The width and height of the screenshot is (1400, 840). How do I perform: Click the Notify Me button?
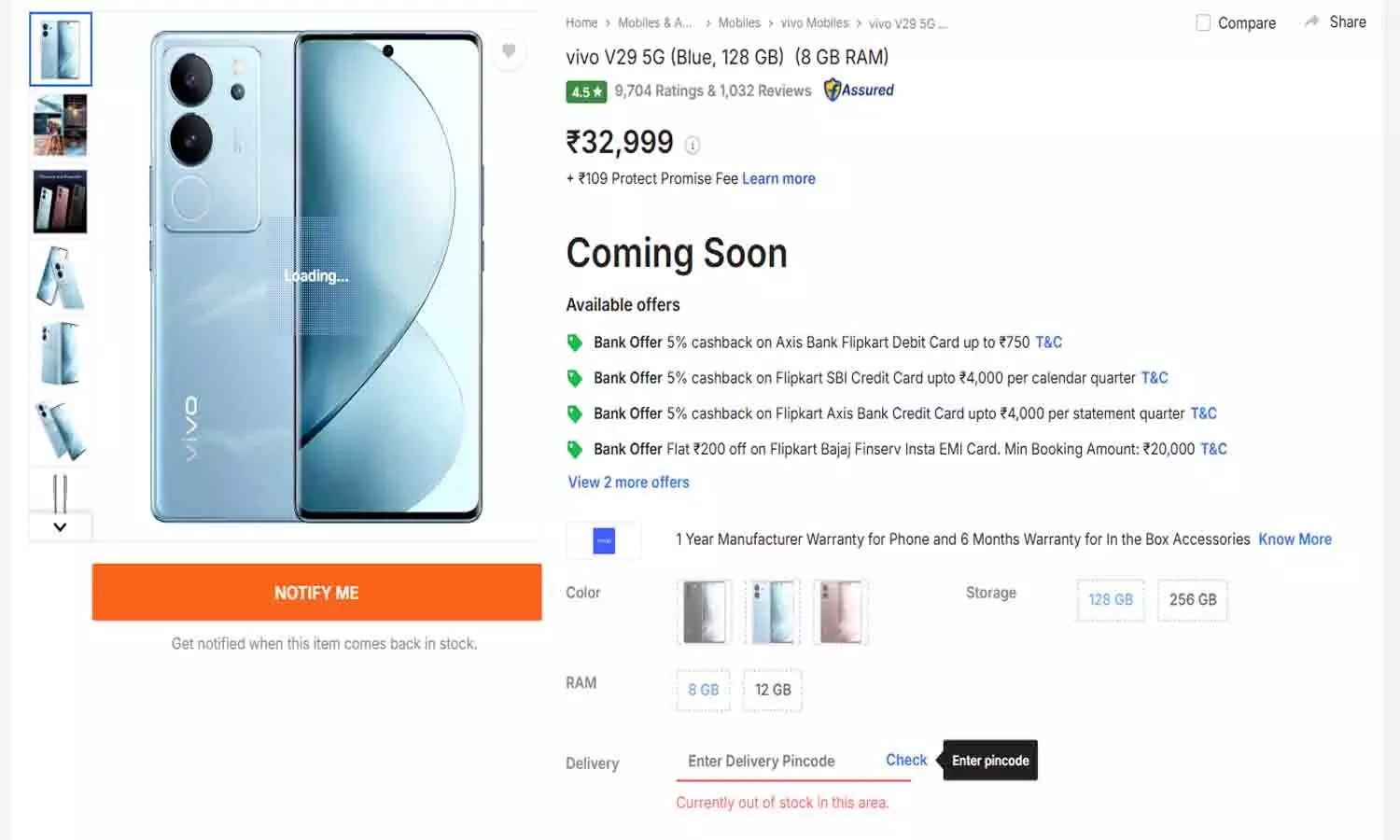pyautogui.click(x=316, y=592)
